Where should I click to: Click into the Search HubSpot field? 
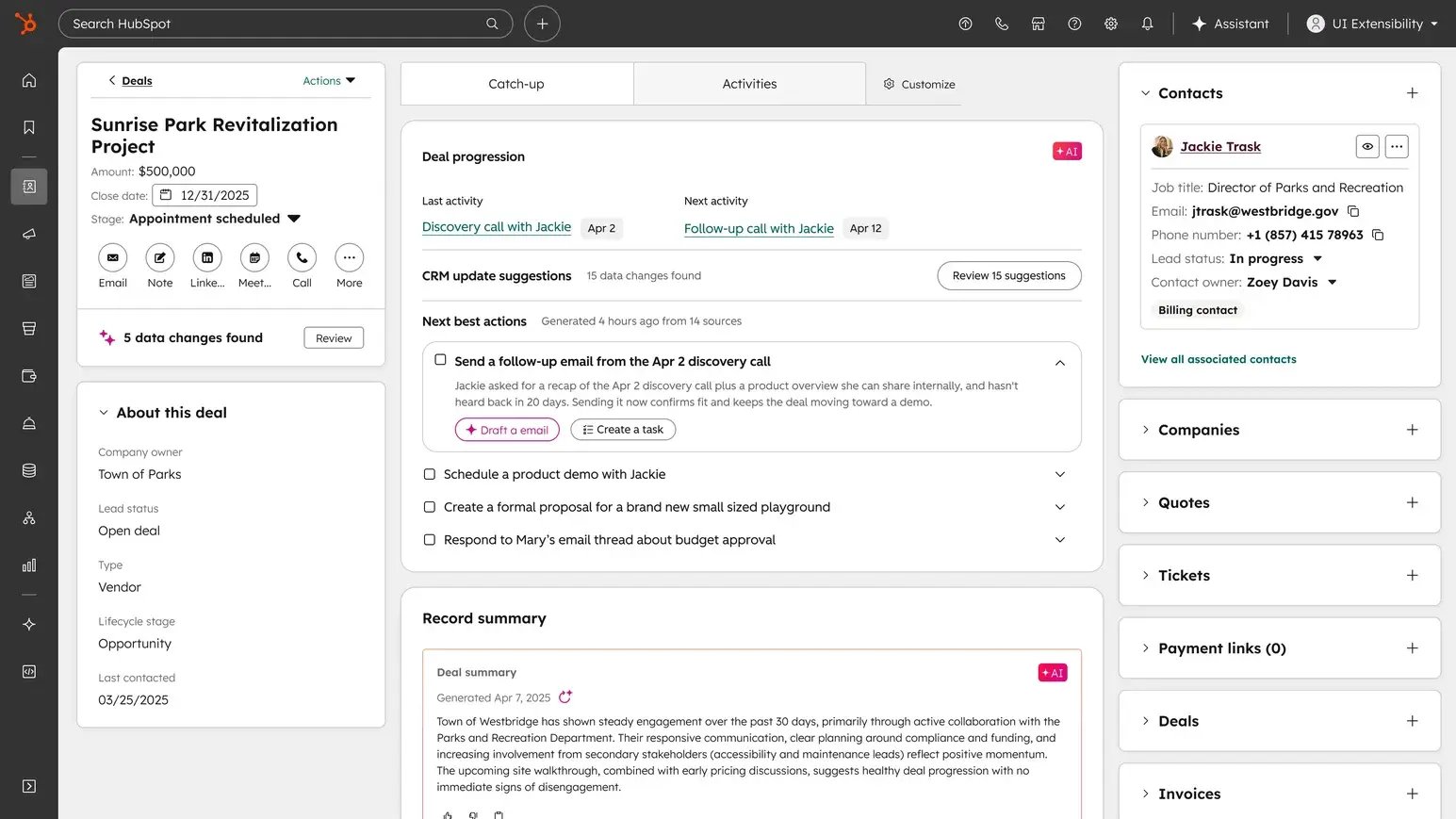coord(286,24)
